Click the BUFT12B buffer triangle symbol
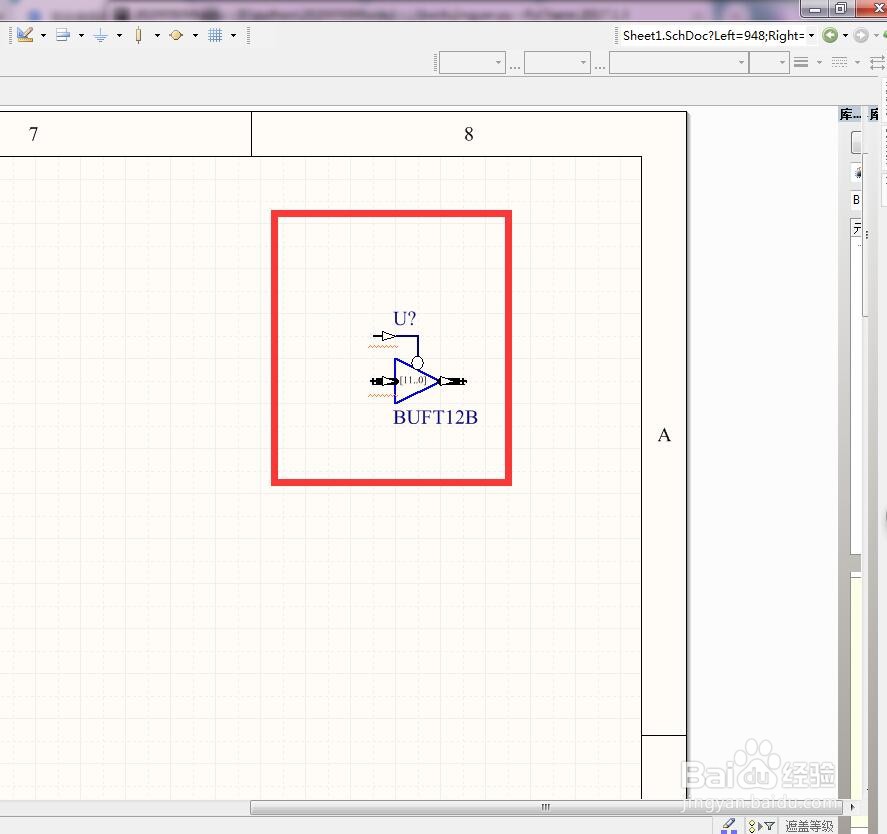 [415, 381]
